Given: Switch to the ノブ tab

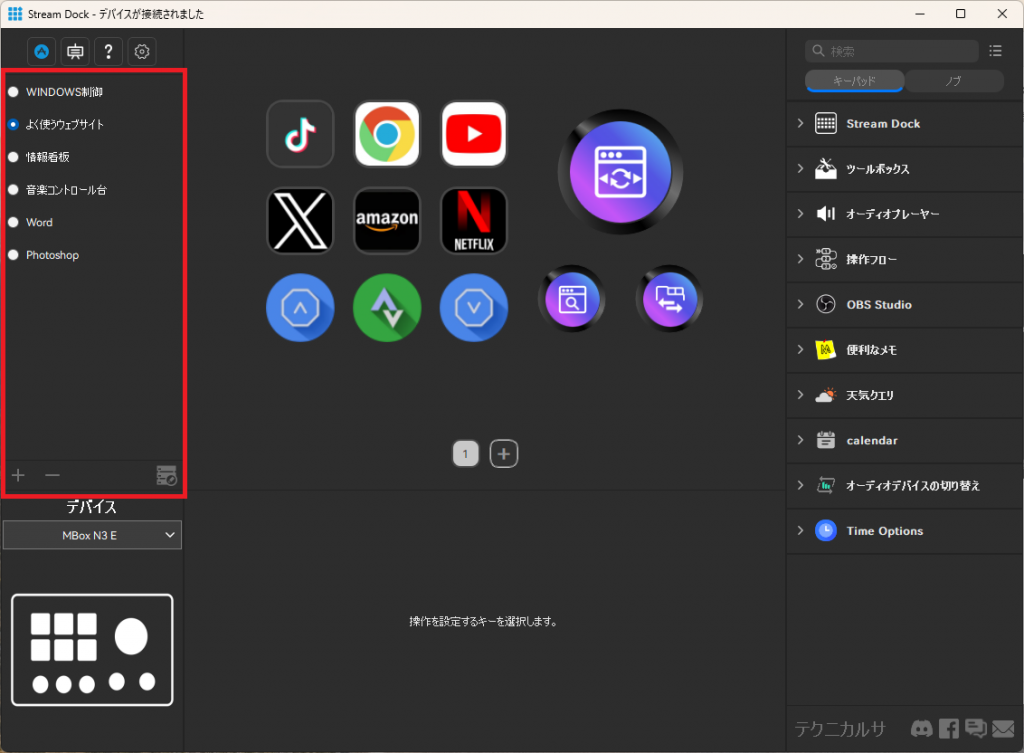Looking at the screenshot, I should pos(954,81).
